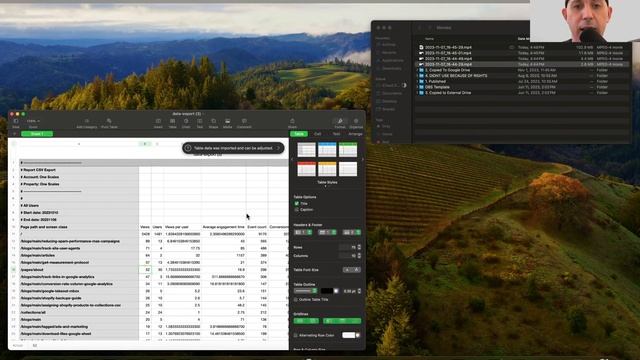Image resolution: width=640 pixels, height=360 pixels.
Task: Choose the gray table style thumbnail
Action: coord(307,150)
